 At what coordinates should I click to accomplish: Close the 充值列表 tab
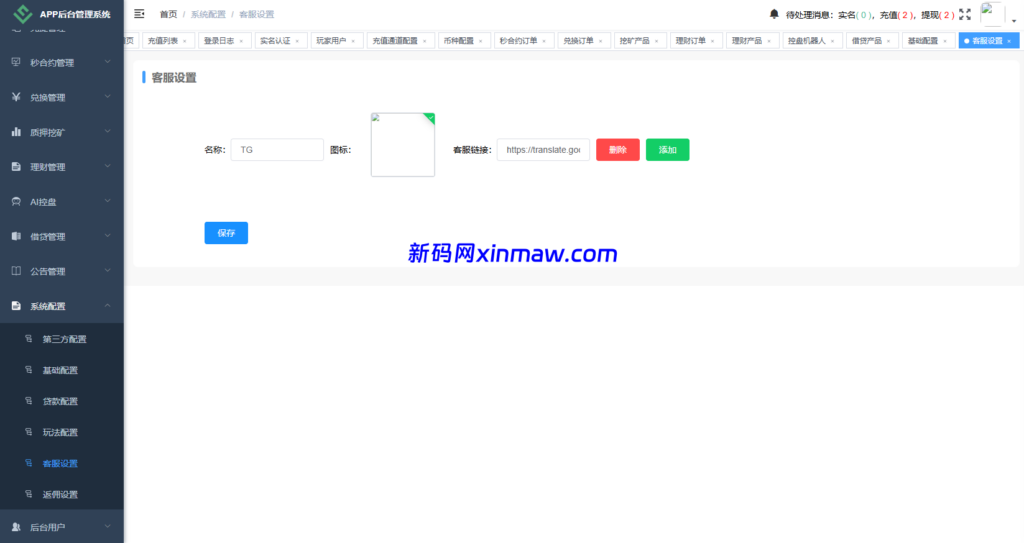(x=185, y=41)
